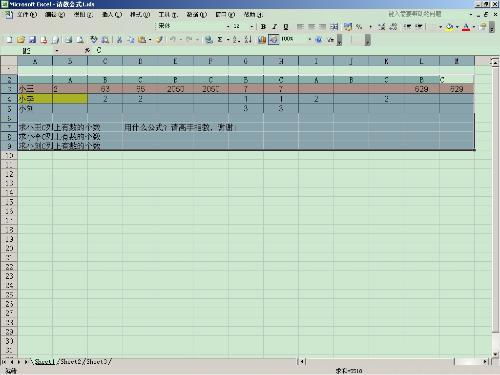Screen dimensions: 500x375
Task: Apply yellow fill color paint bucket
Action: [450, 27]
